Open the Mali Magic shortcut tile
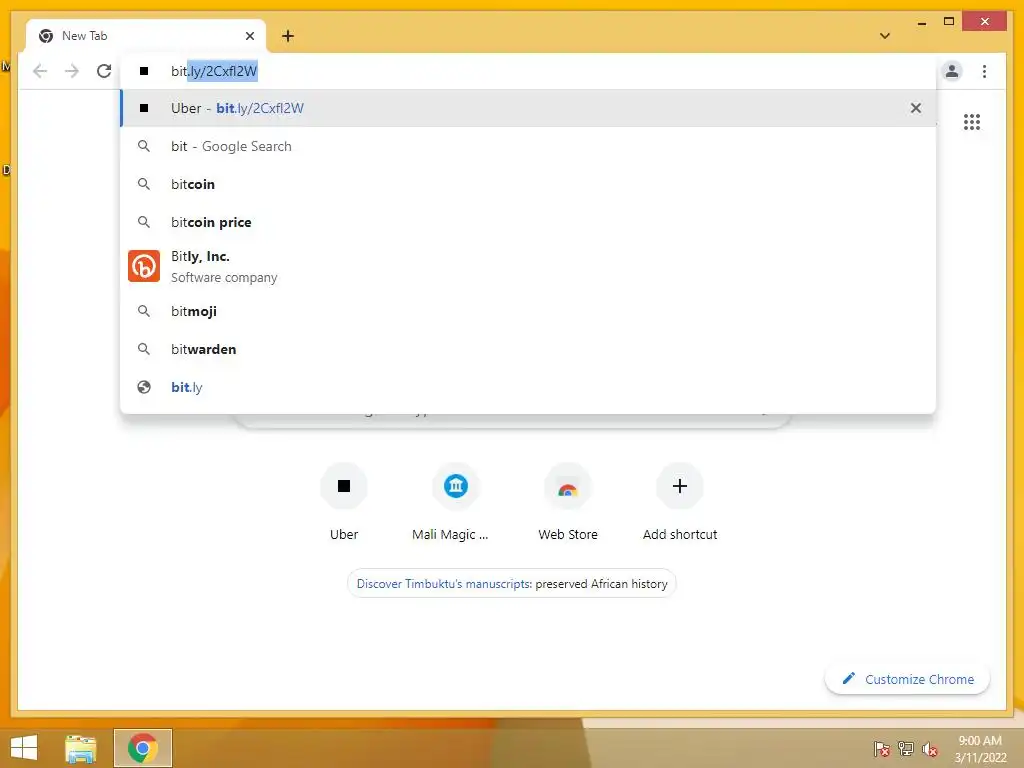 click(x=455, y=502)
